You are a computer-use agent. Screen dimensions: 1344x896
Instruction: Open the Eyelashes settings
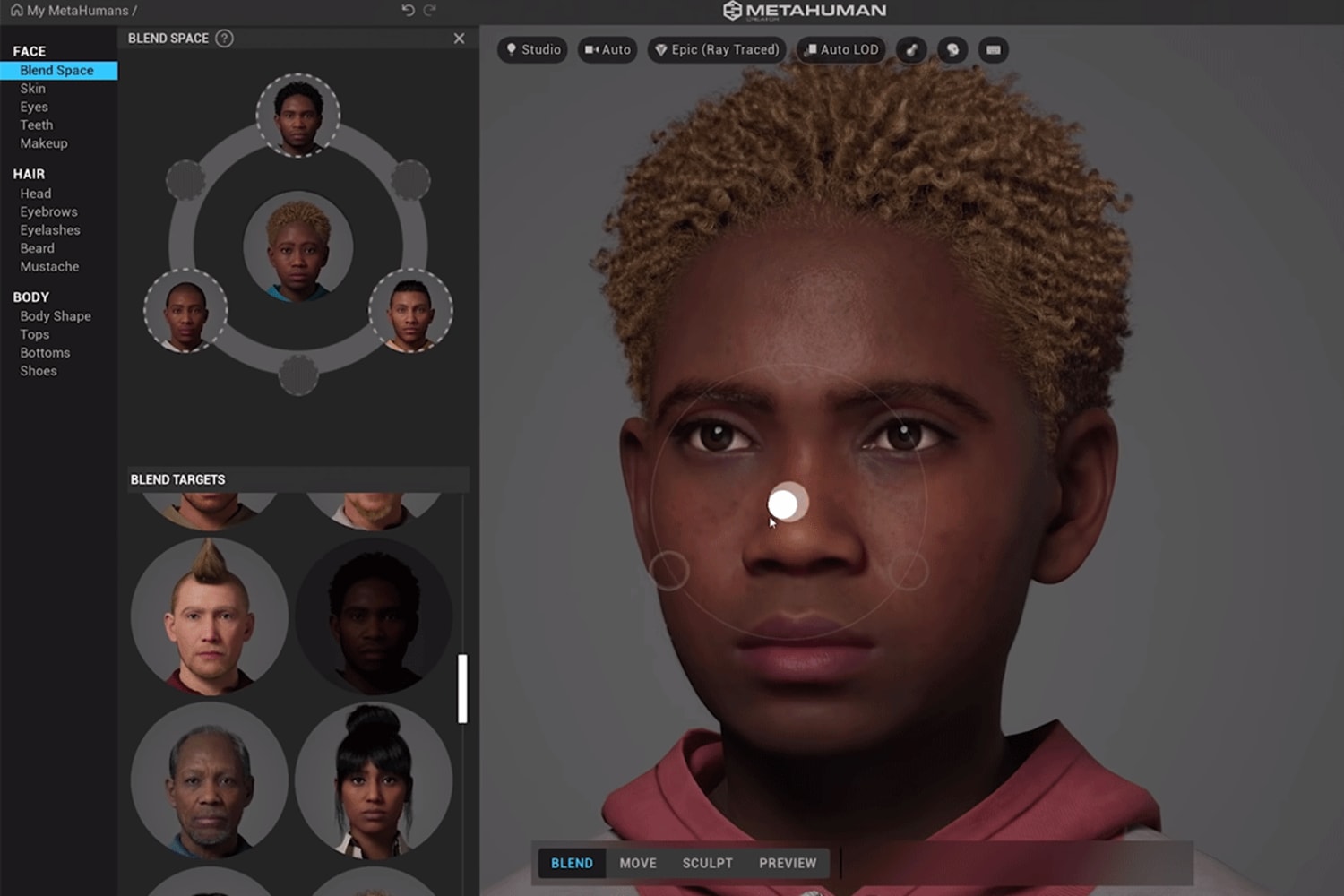(50, 230)
